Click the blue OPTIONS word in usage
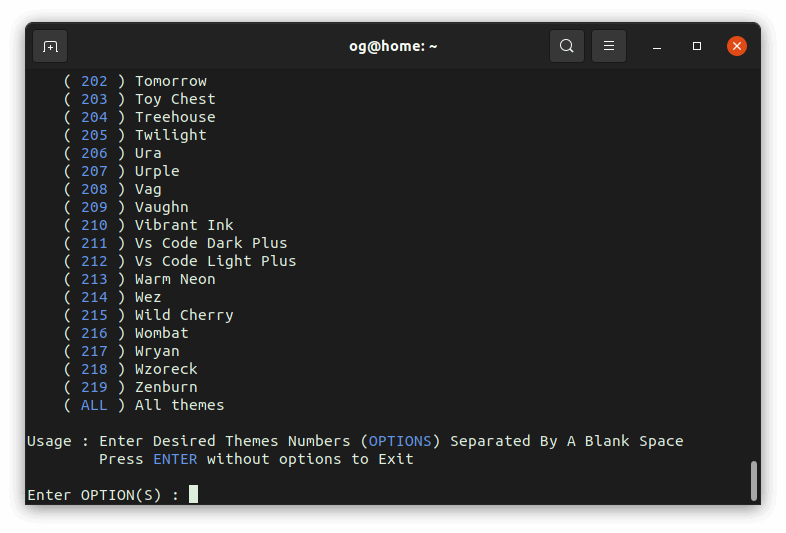Image resolution: width=786 pixels, height=533 pixels. [x=400, y=441]
